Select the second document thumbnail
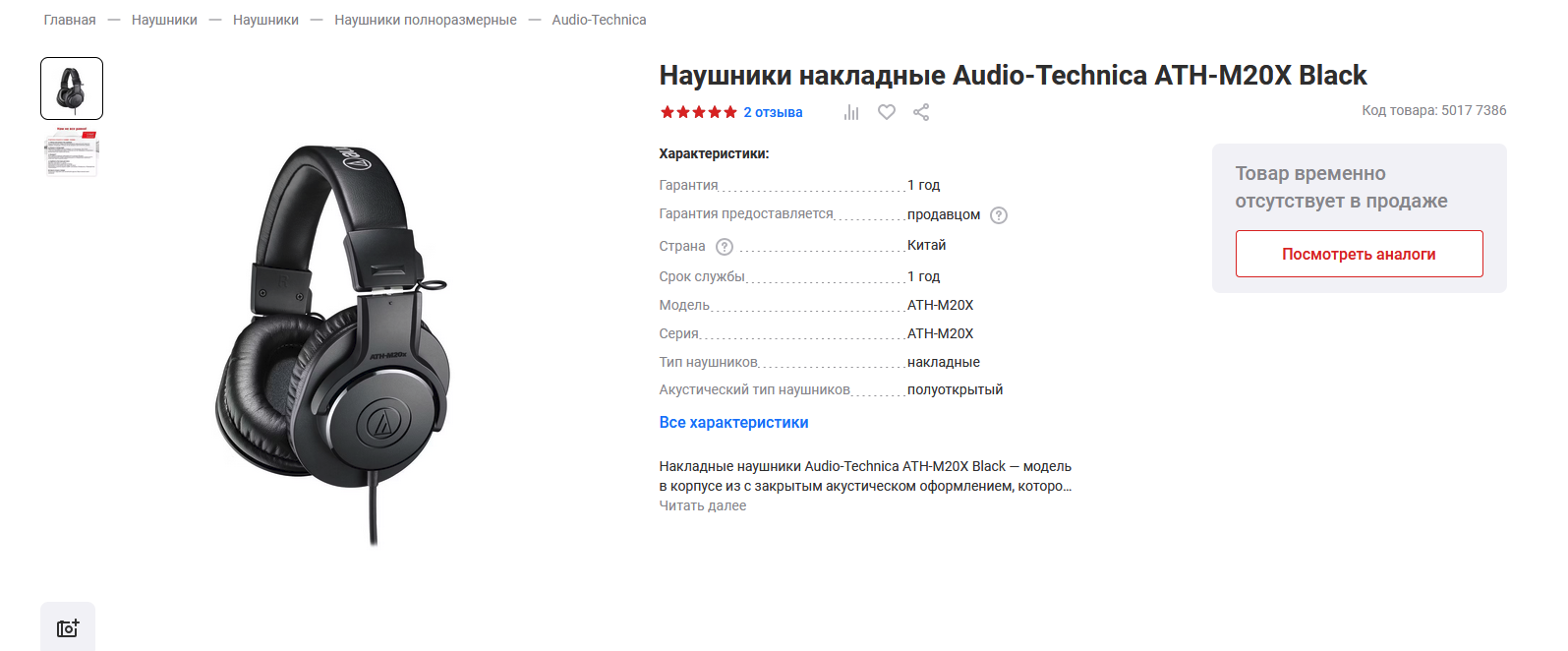 [x=72, y=151]
